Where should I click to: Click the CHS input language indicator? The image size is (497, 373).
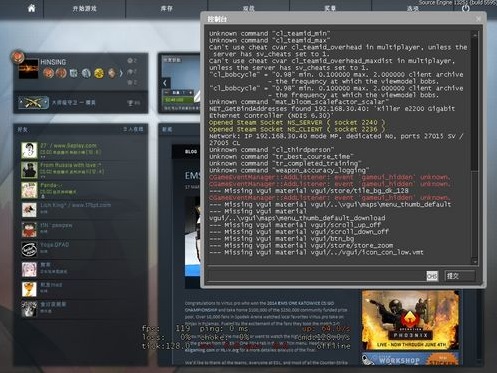pos(432,276)
